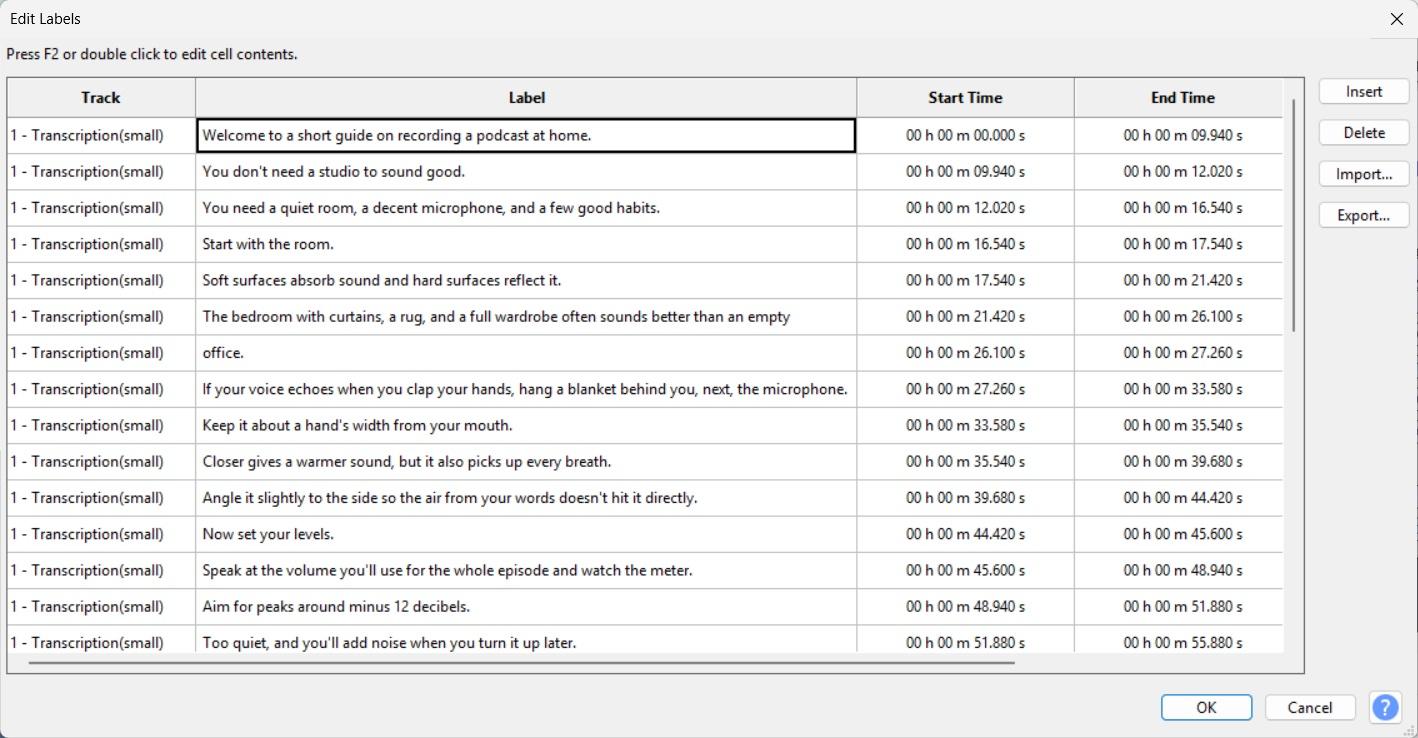The image size is (1418, 738).
Task: Open the Import... dialog button
Action: click(x=1364, y=174)
